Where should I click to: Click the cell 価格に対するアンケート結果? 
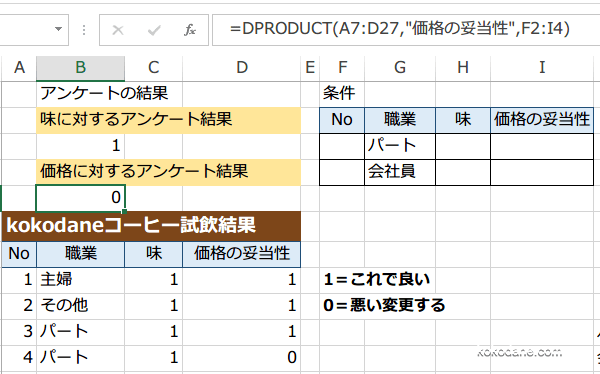pyautogui.click(x=168, y=171)
